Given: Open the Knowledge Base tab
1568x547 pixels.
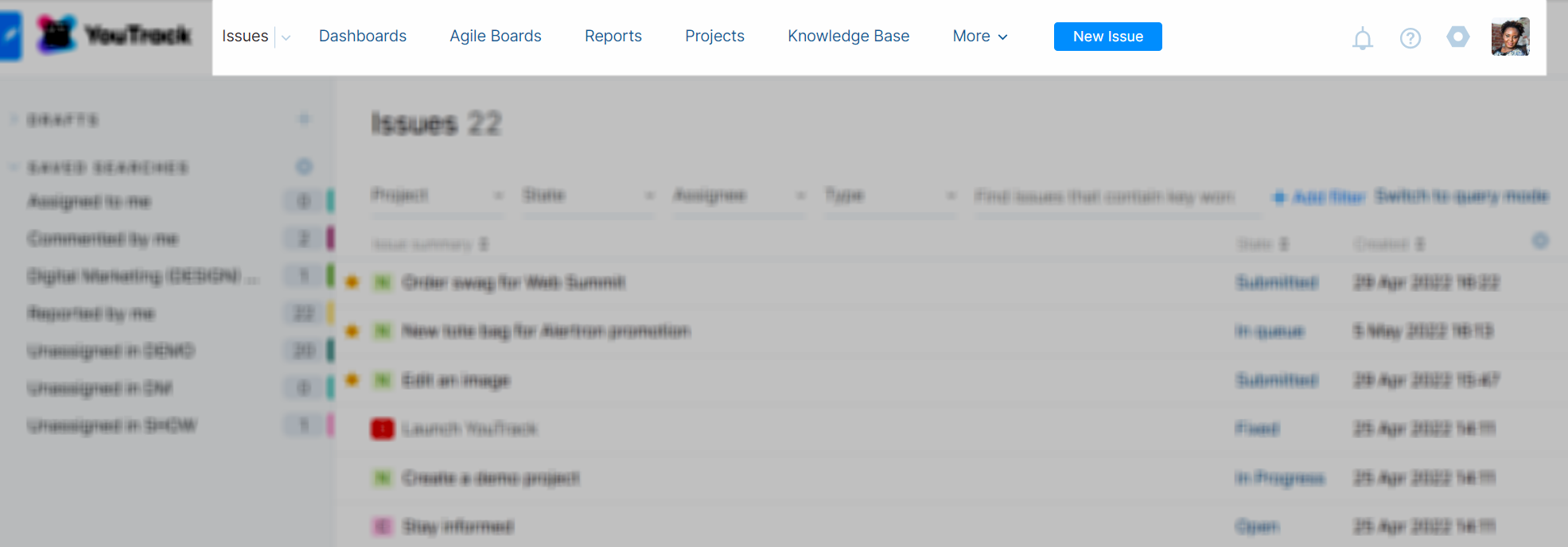Looking at the screenshot, I should [x=848, y=37].
